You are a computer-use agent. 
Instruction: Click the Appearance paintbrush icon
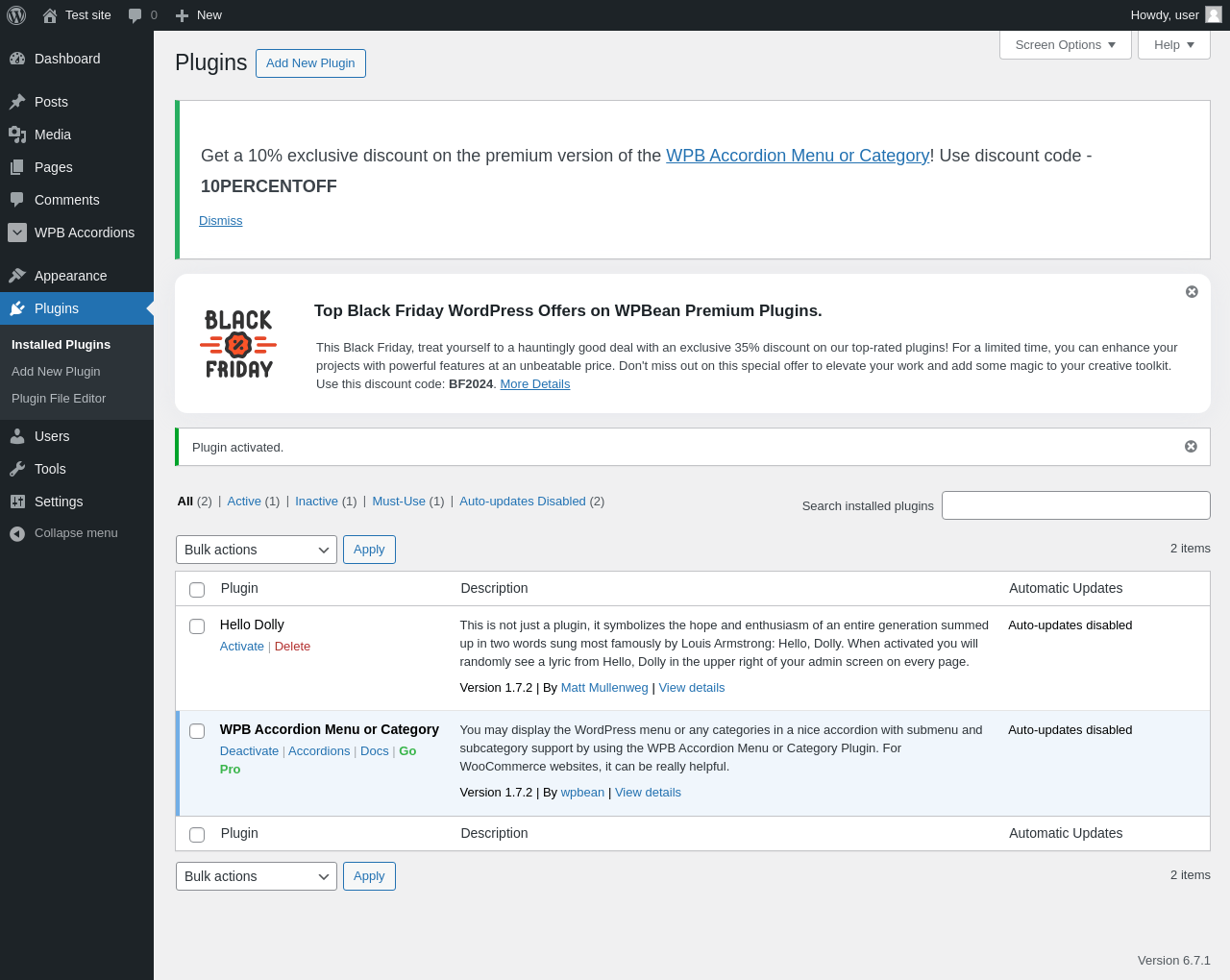coord(17,276)
